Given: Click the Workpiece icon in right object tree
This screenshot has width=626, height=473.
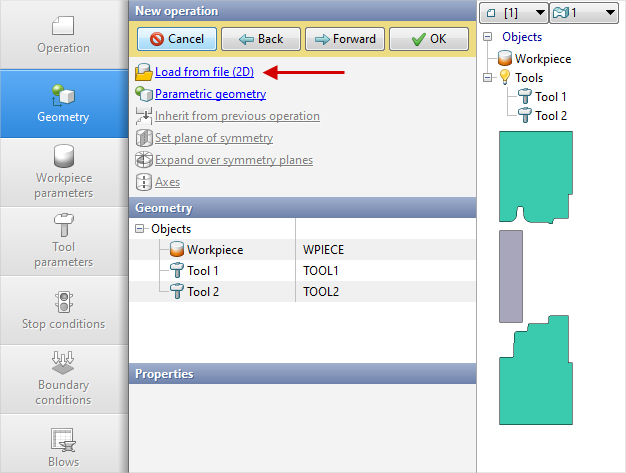Looking at the screenshot, I should [504, 59].
